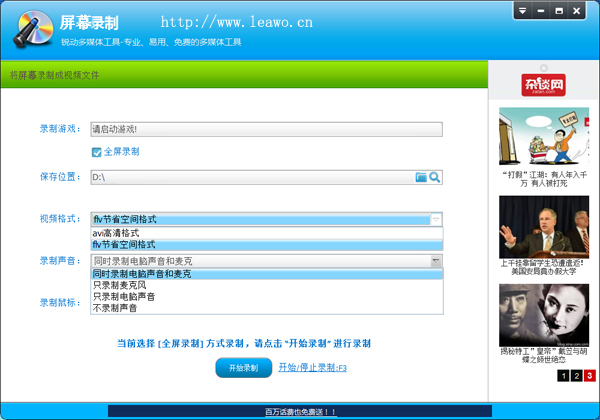Click the 录制游戏 input field
The height and width of the screenshot is (420, 600).
pyautogui.click(x=265, y=128)
